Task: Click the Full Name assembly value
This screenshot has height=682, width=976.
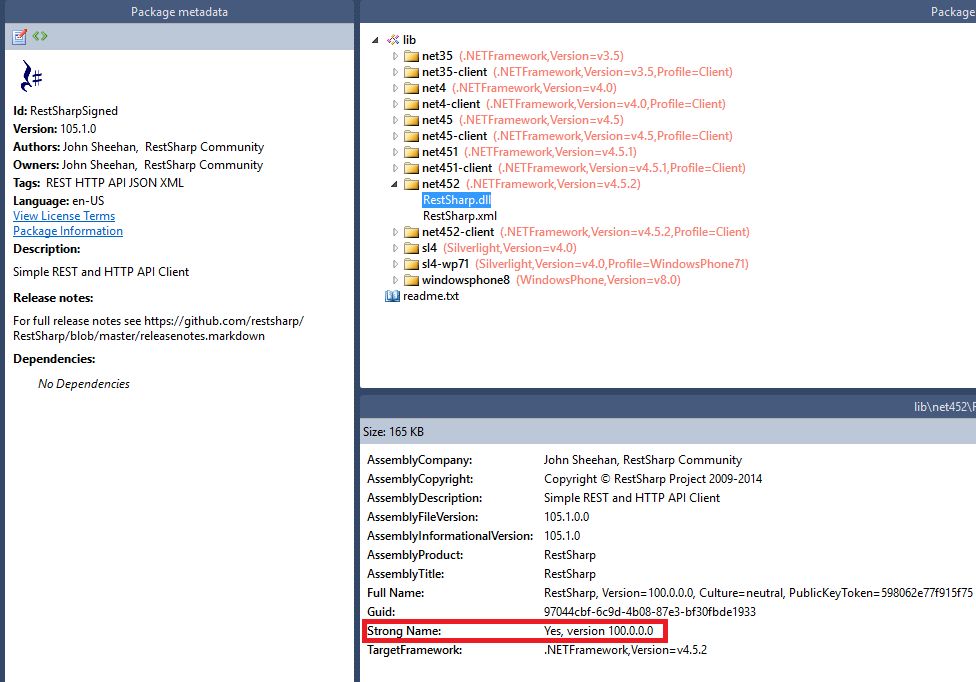Action: [758, 593]
